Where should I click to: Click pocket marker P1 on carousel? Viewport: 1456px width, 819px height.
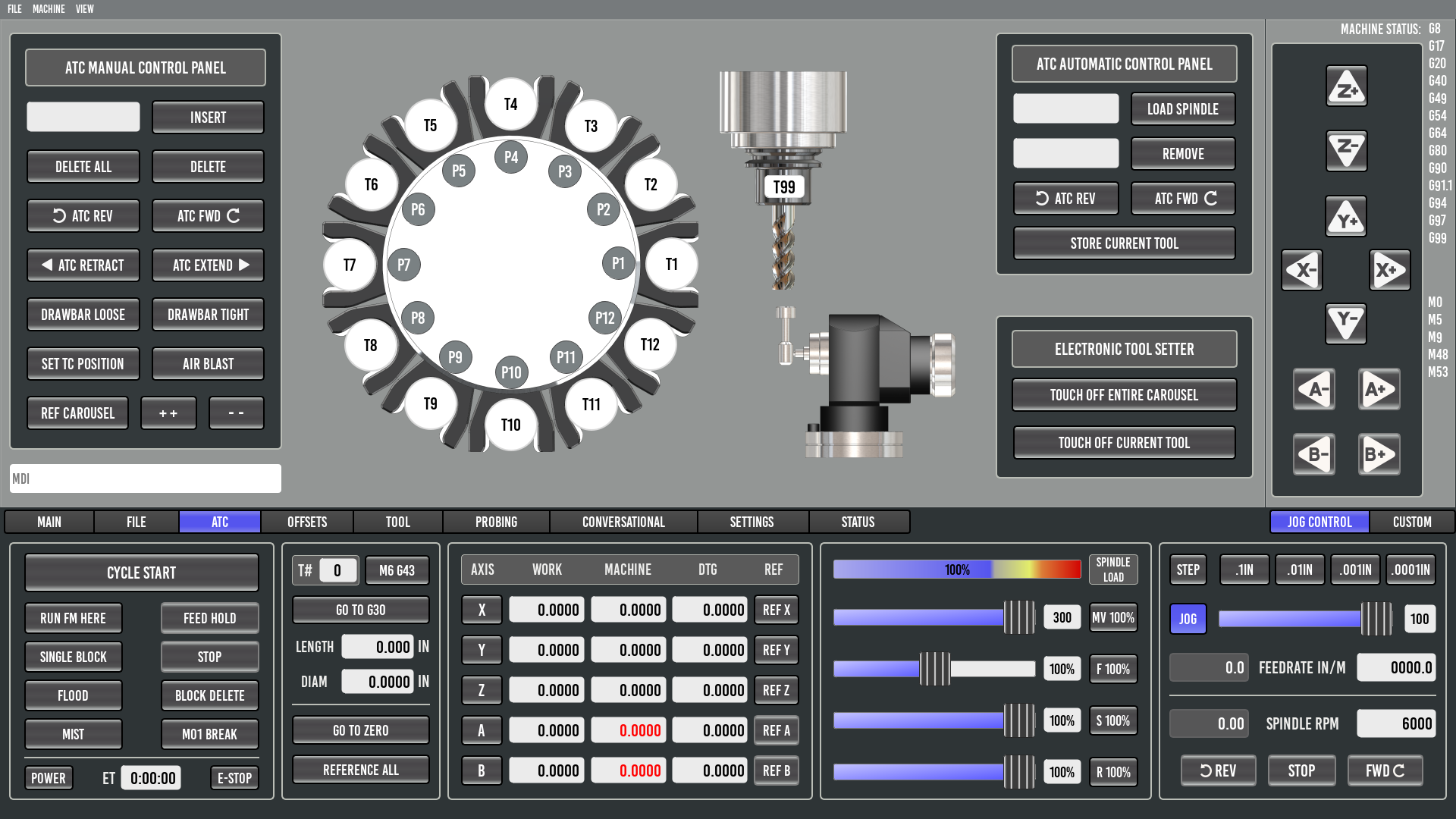coord(619,263)
